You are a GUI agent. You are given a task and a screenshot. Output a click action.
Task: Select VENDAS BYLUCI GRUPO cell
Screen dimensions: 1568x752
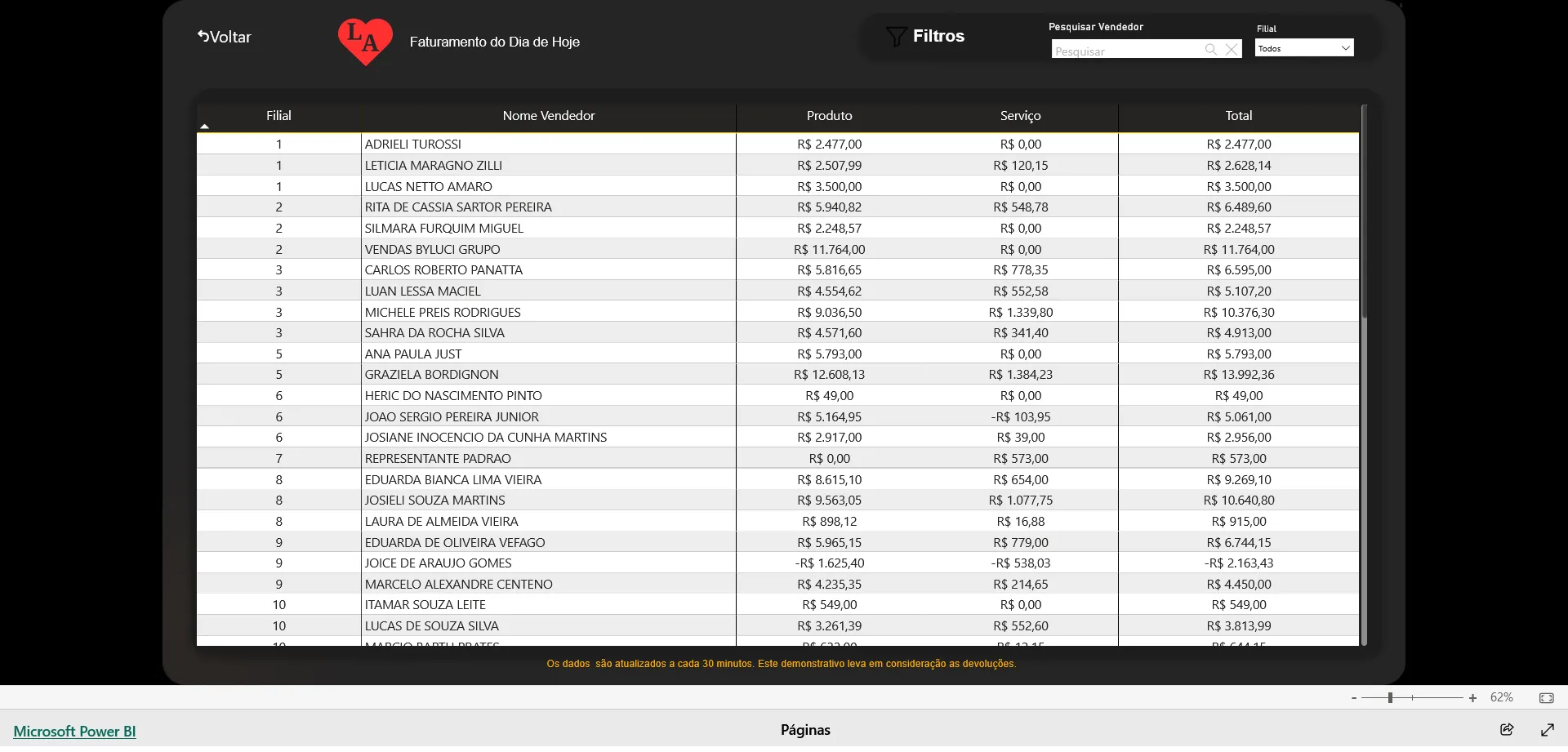click(548, 249)
